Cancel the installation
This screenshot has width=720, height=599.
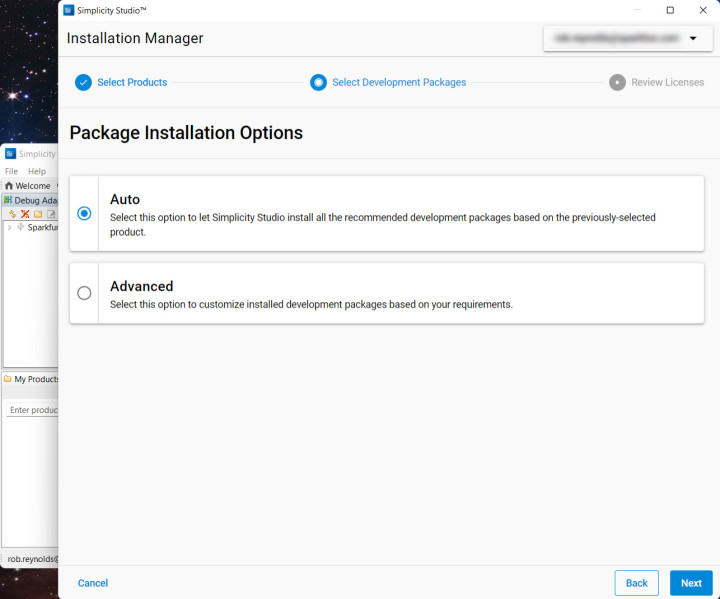click(93, 583)
